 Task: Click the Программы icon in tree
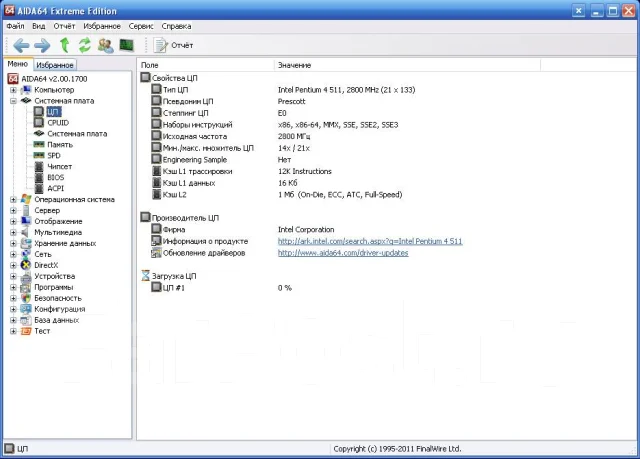[26, 288]
